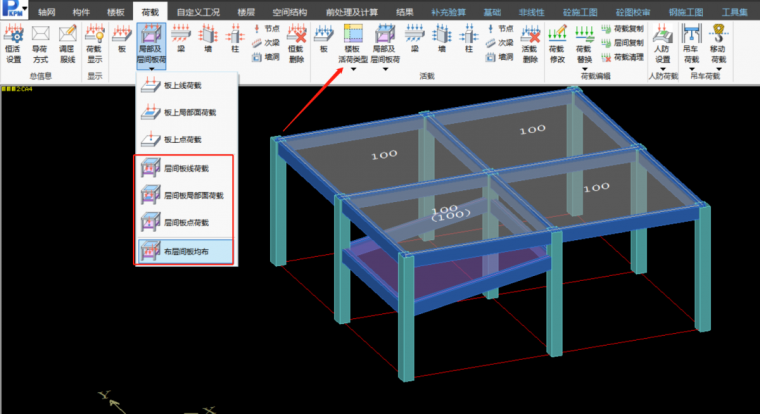The height and width of the screenshot is (414, 760).
Task: Choose the dead load 节点 node tool
Action: pos(266,29)
